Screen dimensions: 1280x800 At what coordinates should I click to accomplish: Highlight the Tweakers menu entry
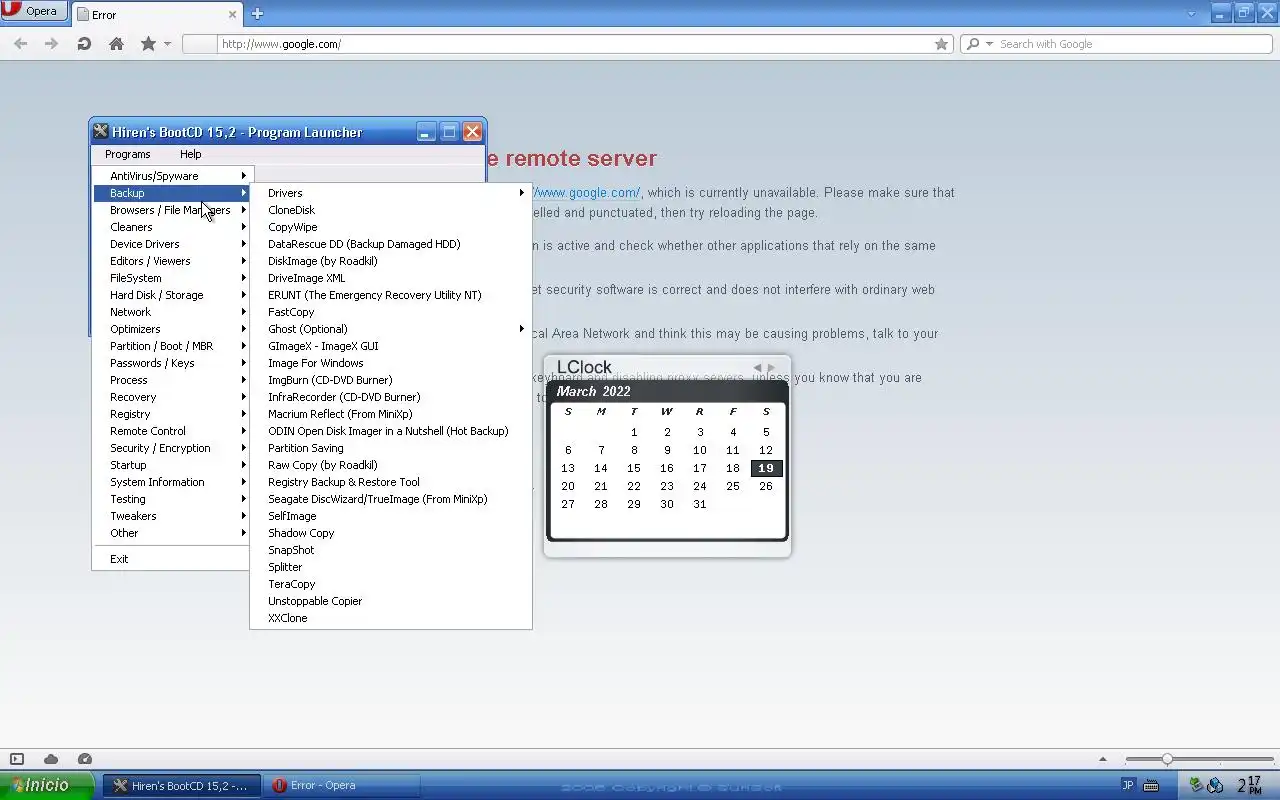click(171, 516)
